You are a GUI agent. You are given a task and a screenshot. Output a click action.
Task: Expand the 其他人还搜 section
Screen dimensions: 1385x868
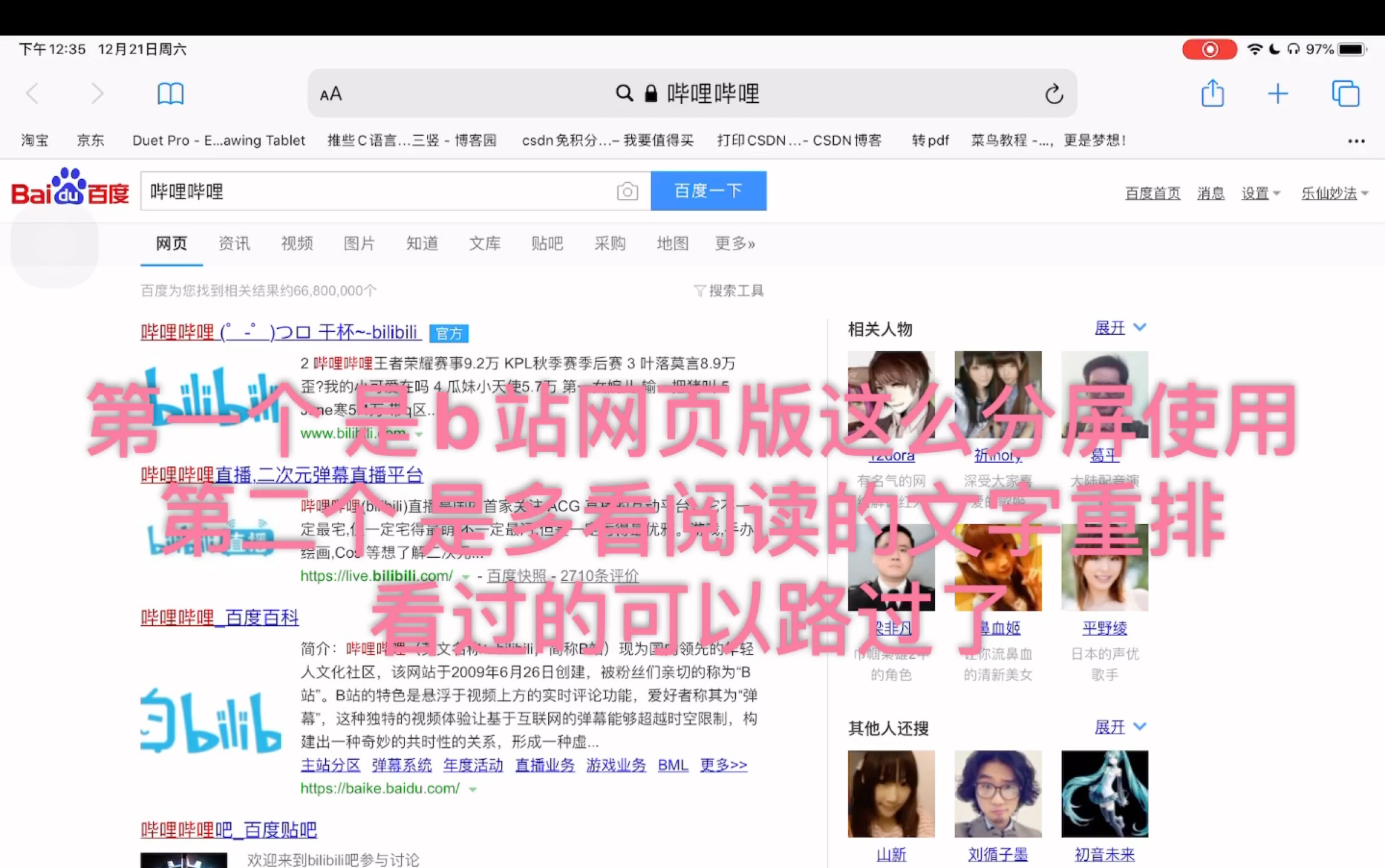1121,727
